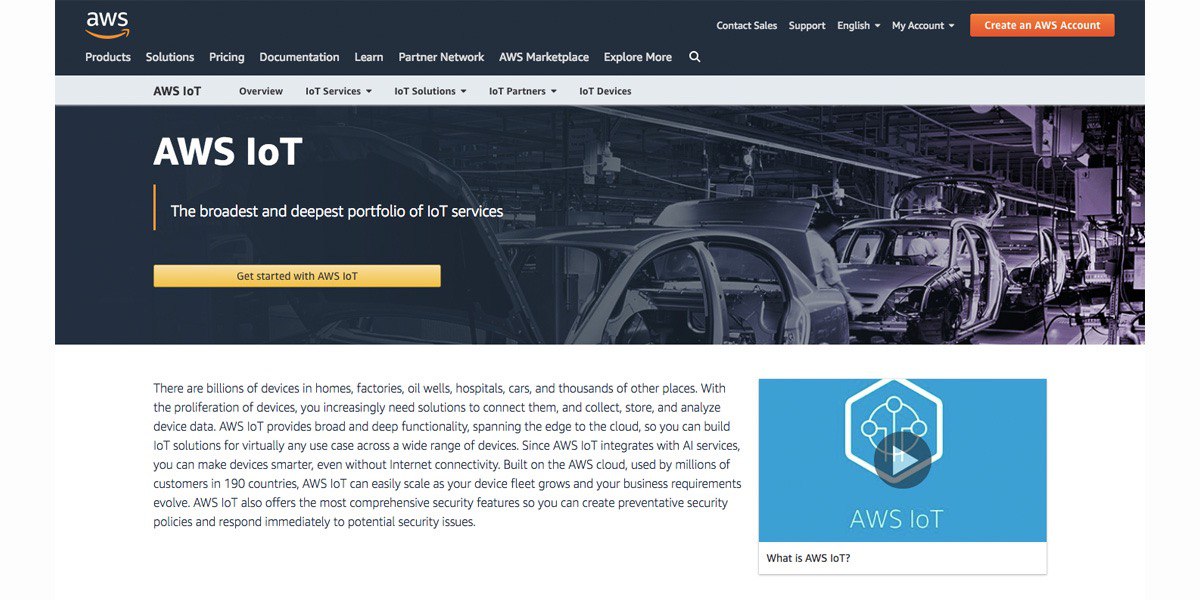Click the Contact Sales link
The width and height of the screenshot is (1200, 600).
pos(746,26)
